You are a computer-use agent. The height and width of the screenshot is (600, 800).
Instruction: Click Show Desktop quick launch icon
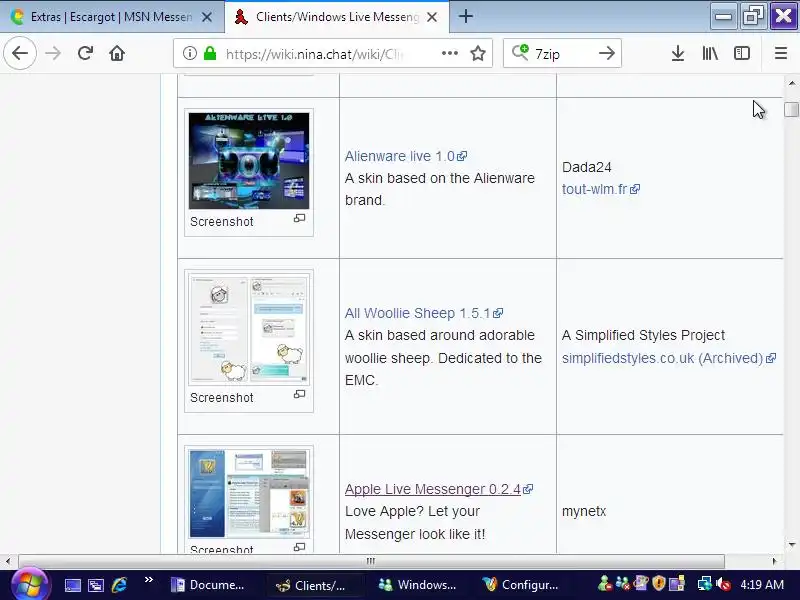pyautogui.click(x=72, y=585)
